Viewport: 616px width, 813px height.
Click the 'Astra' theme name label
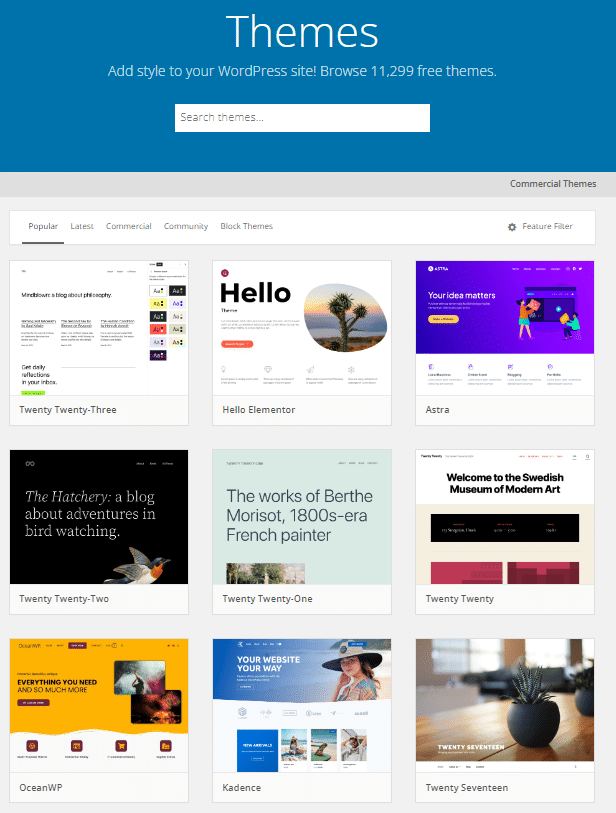tap(438, 410)
